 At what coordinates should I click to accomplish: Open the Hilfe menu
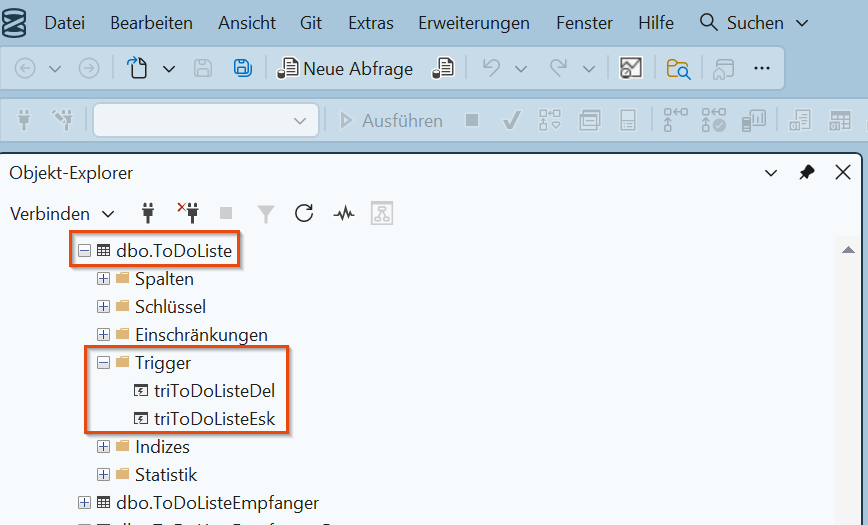(x=656, y=23)
